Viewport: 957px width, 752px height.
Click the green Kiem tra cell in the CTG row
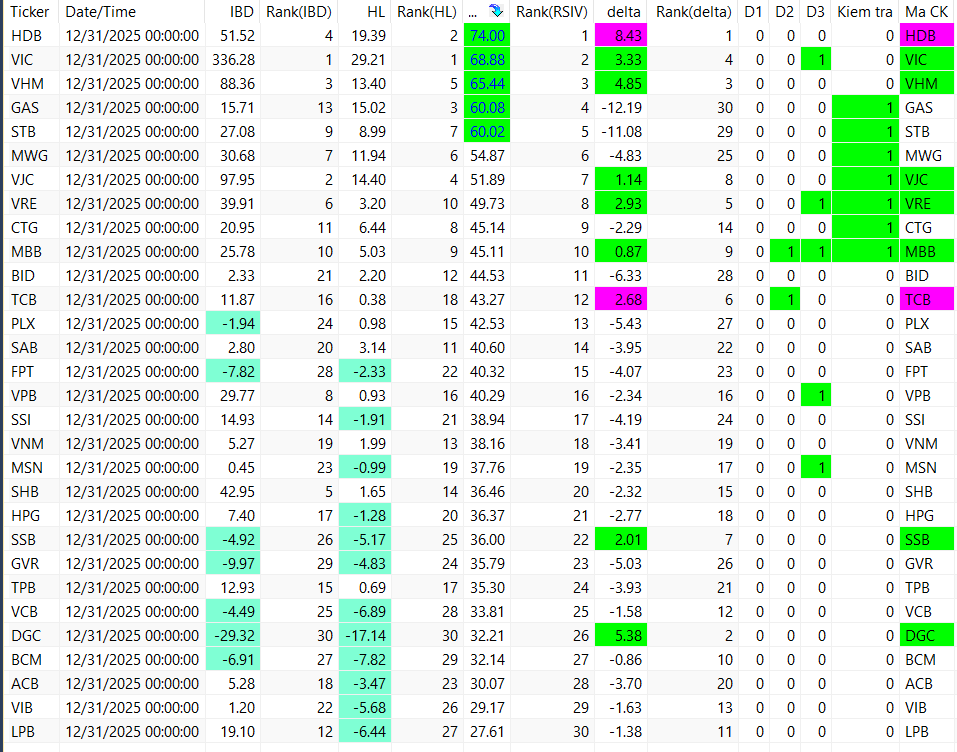865,228
